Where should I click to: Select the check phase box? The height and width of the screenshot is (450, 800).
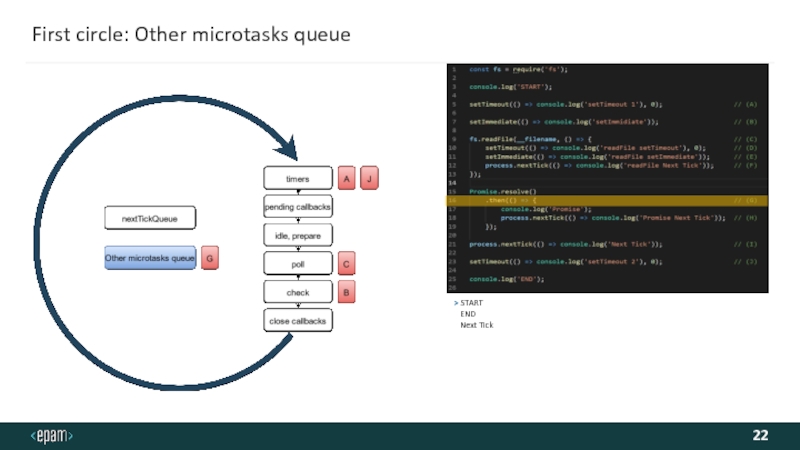[297, 292]
